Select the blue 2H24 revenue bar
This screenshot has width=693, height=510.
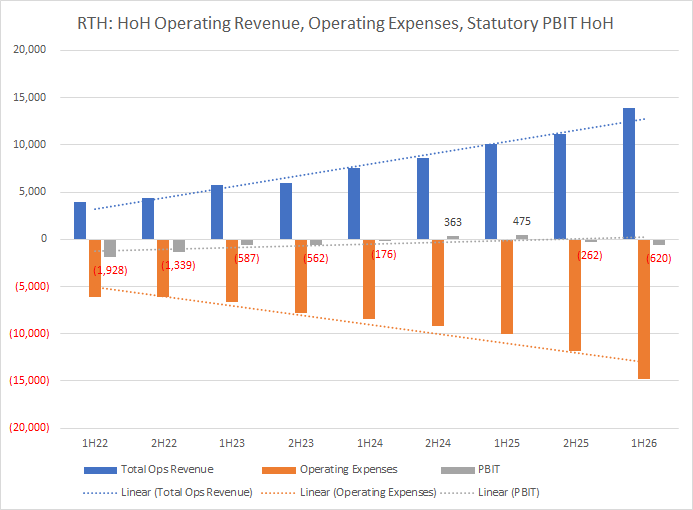[423, 198]
